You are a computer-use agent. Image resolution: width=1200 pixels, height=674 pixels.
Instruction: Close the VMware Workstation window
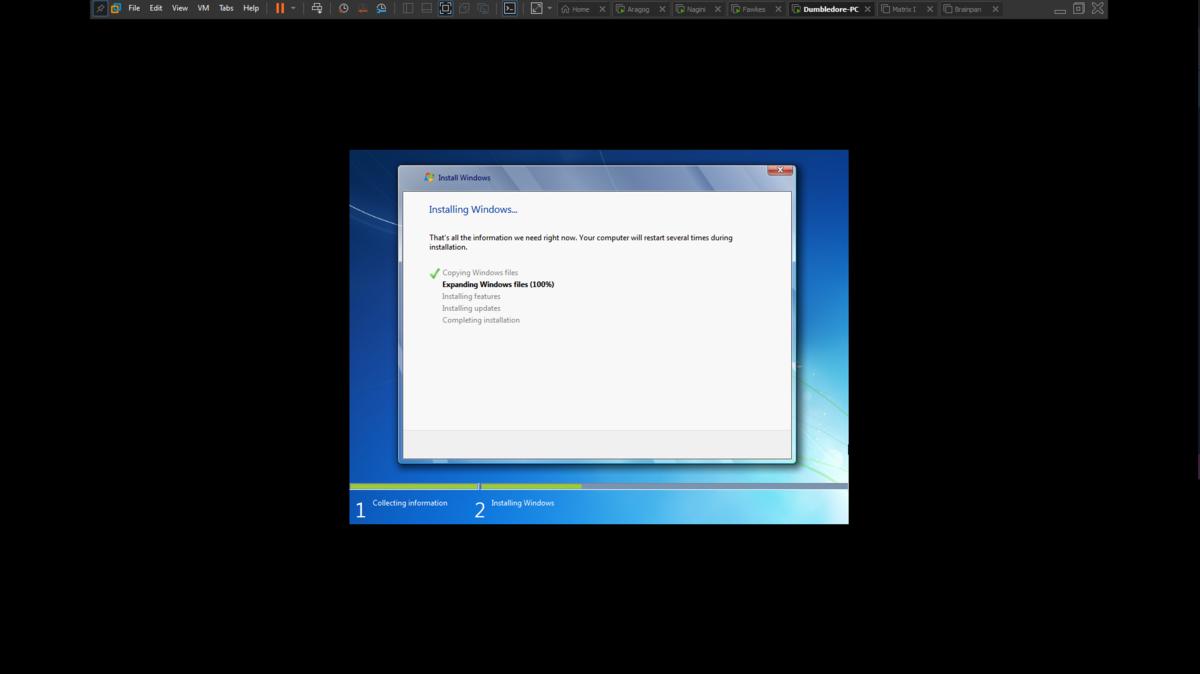1098,8
